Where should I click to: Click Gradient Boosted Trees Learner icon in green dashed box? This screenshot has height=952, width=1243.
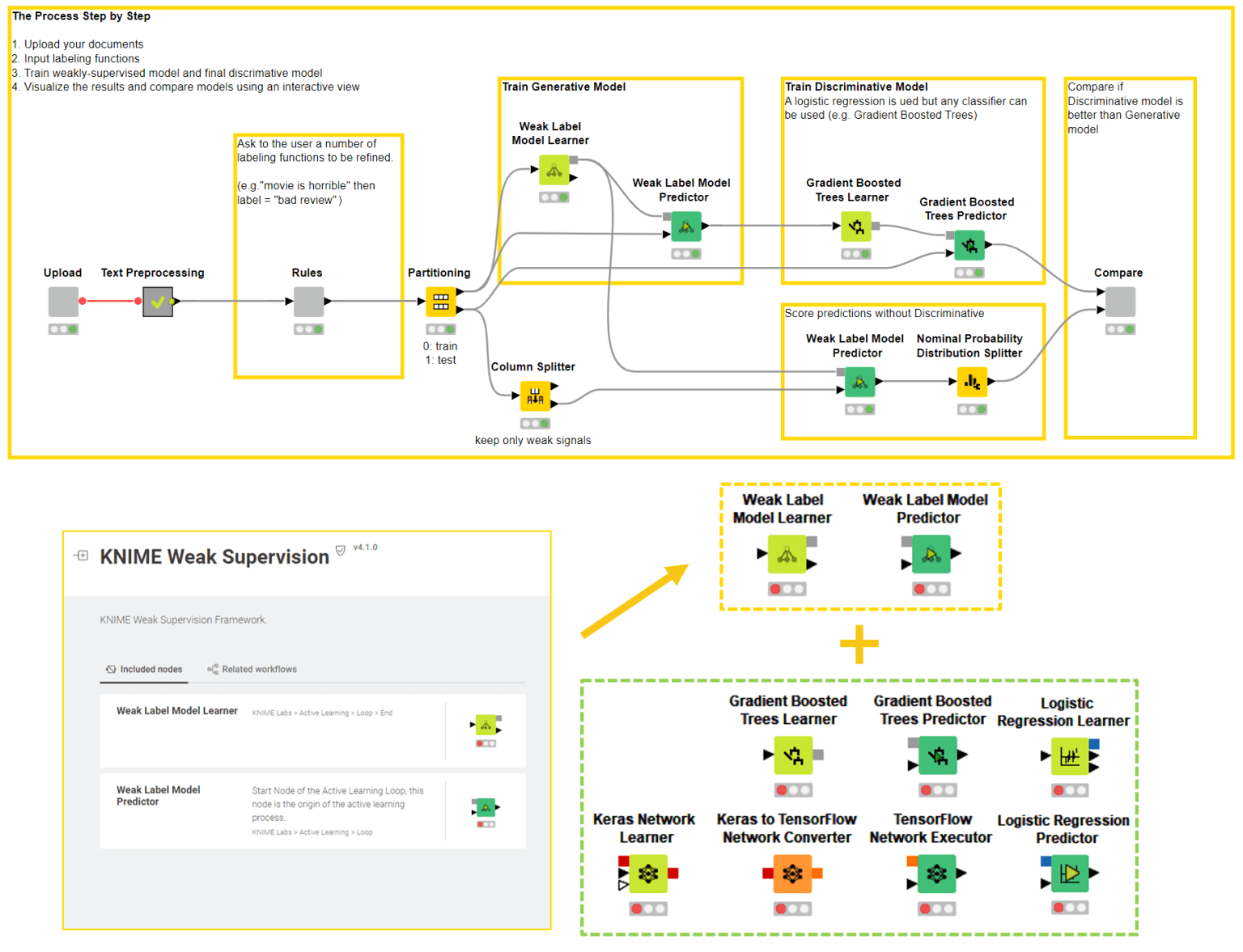(x=793, y=755)
